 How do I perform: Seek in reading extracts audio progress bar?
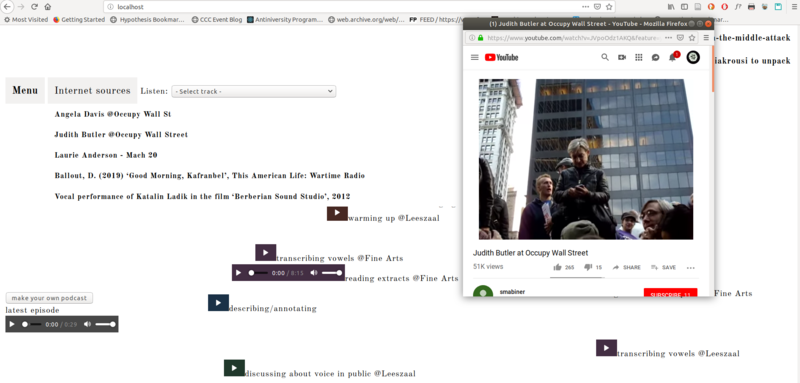point(258,273)
